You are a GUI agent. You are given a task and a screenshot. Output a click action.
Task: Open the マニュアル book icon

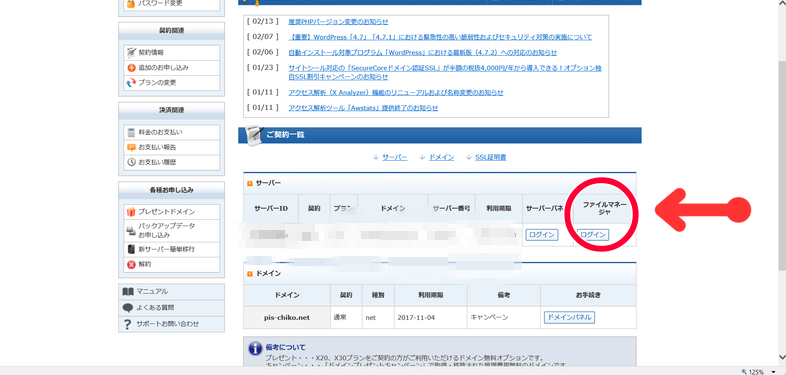tap(128, 291)
